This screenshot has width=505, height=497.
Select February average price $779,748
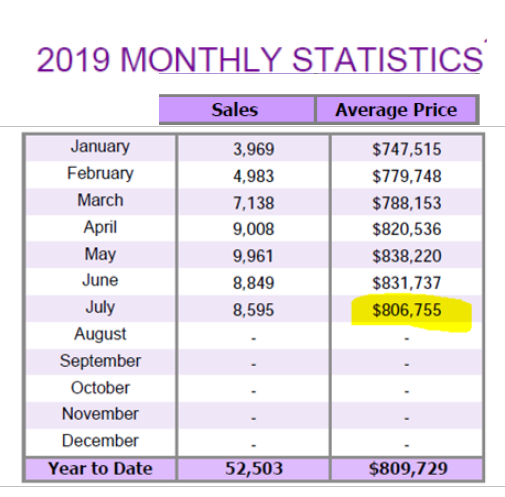pos(407,176)
